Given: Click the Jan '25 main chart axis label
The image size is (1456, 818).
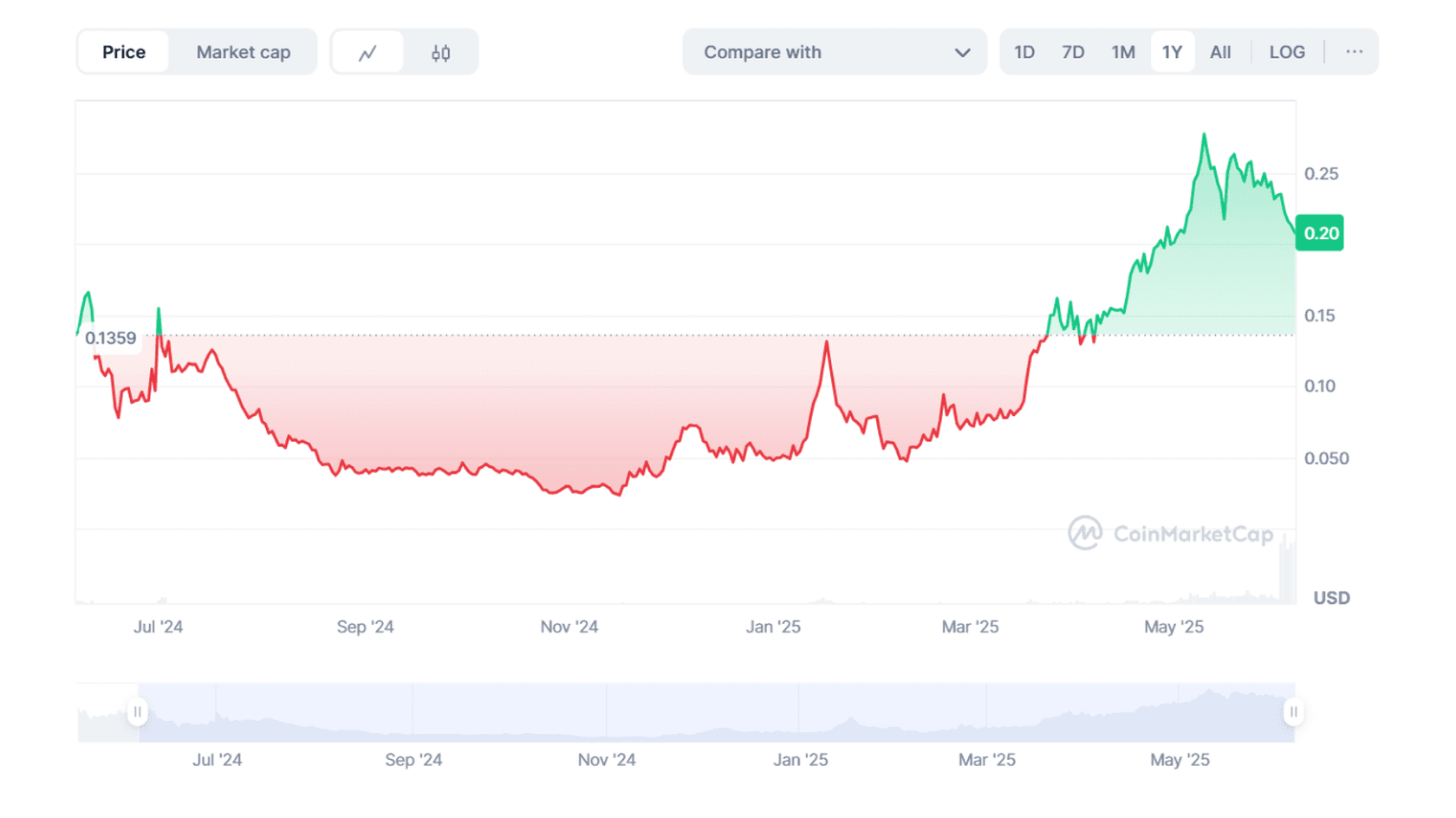Looking at the screenshot, I should 773,626.
